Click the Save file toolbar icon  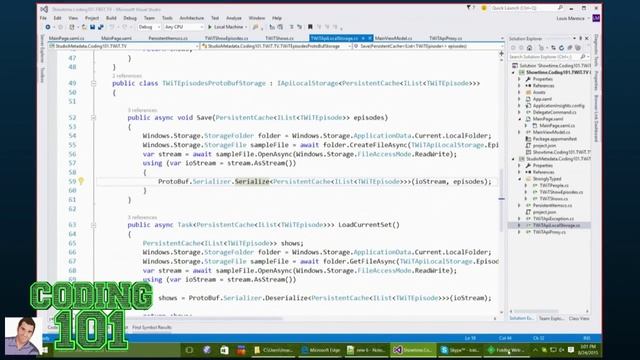click(x=93, y=27)
